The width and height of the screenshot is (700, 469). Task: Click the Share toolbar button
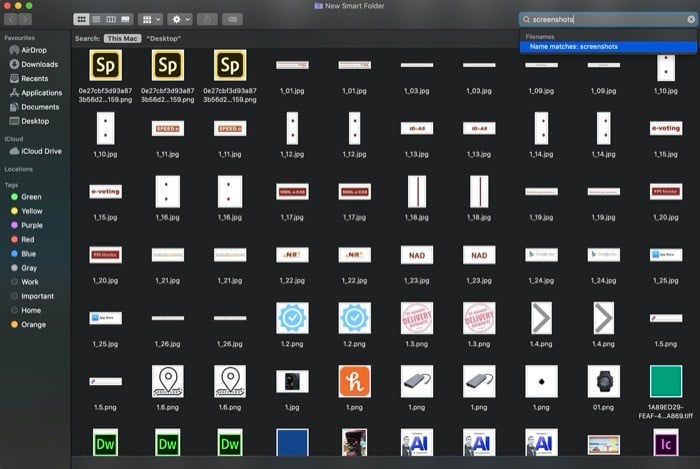(x=207, y=19)
